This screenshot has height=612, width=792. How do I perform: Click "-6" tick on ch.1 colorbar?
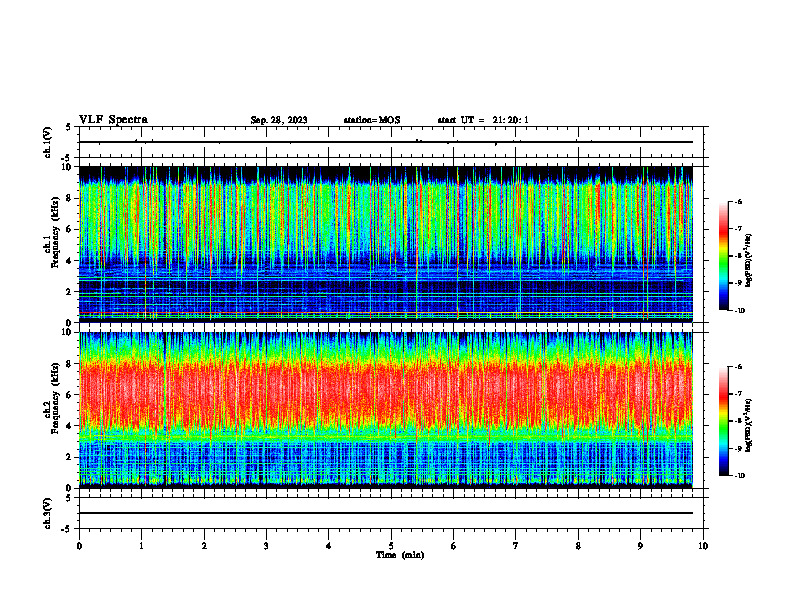[x=738, y=201]
